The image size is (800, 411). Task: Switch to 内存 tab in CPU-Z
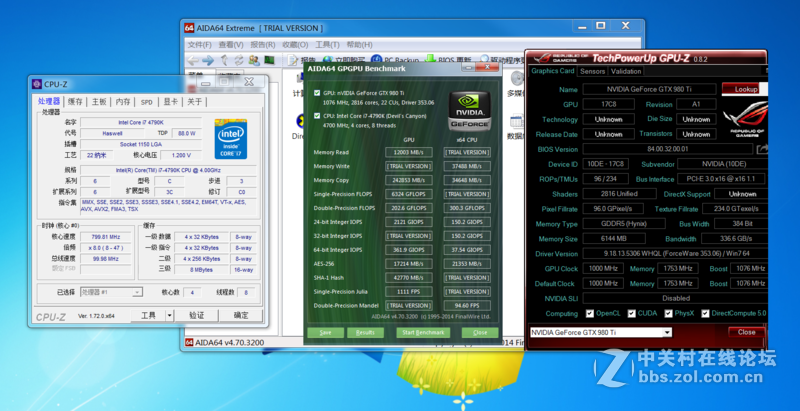click(x=123, y=101)
